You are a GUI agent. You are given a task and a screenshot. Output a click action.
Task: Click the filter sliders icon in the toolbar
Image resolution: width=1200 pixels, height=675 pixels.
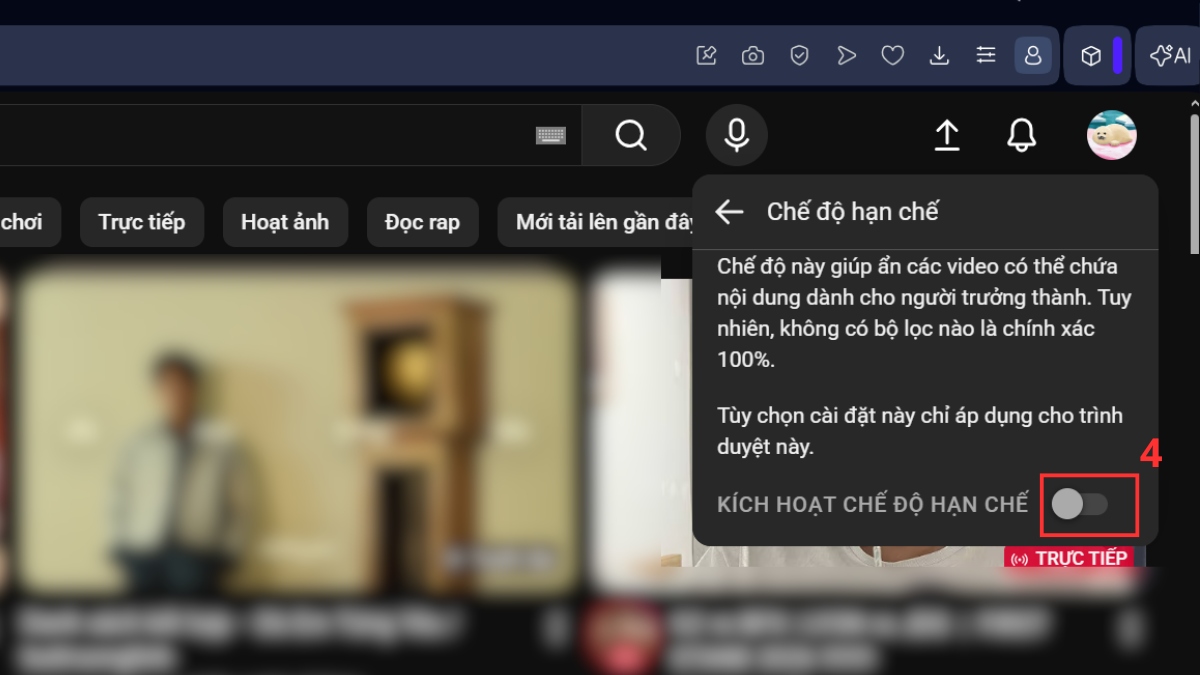[986, 55]
